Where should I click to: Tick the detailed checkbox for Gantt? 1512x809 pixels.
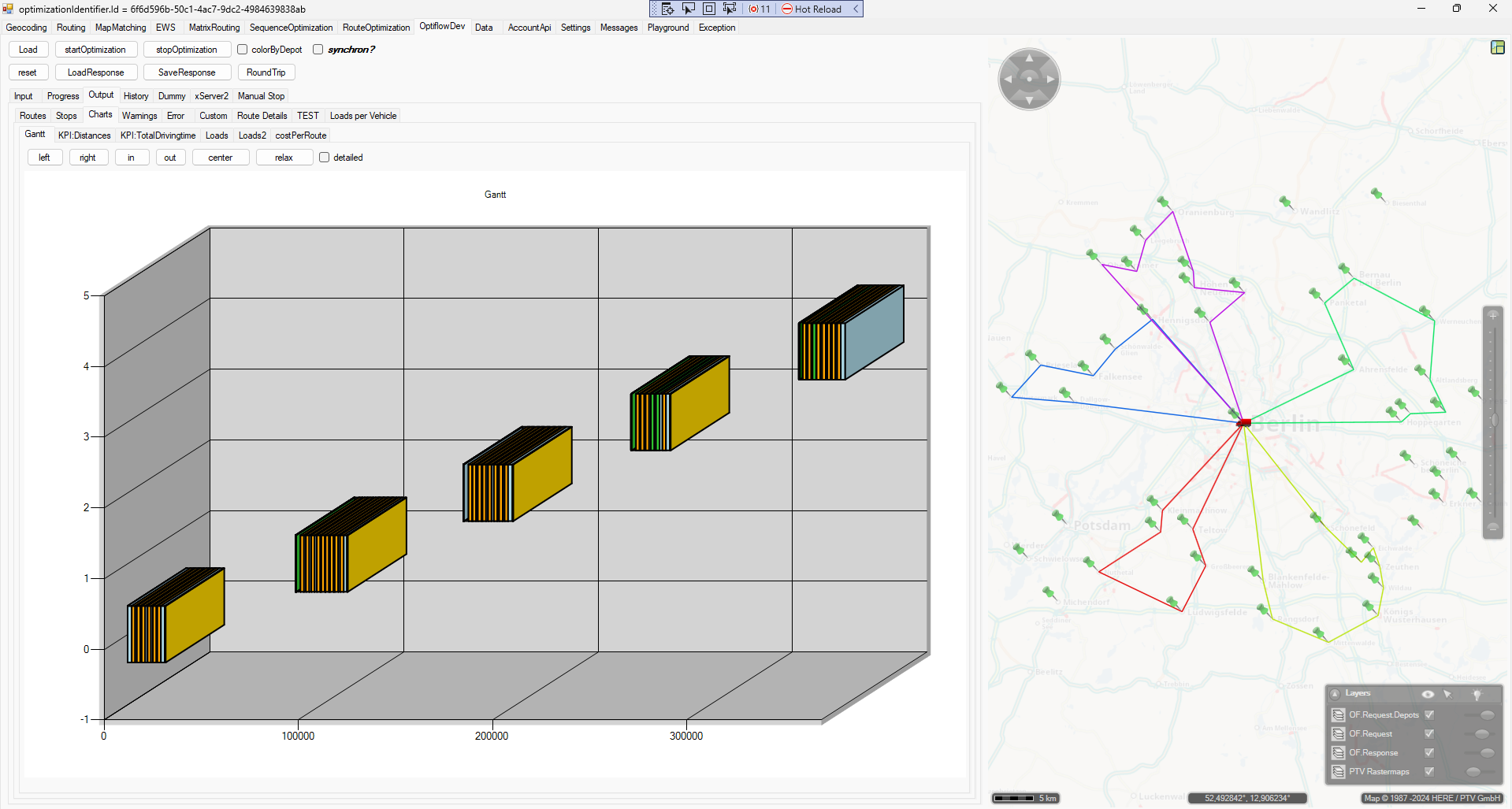pos(324,158)
